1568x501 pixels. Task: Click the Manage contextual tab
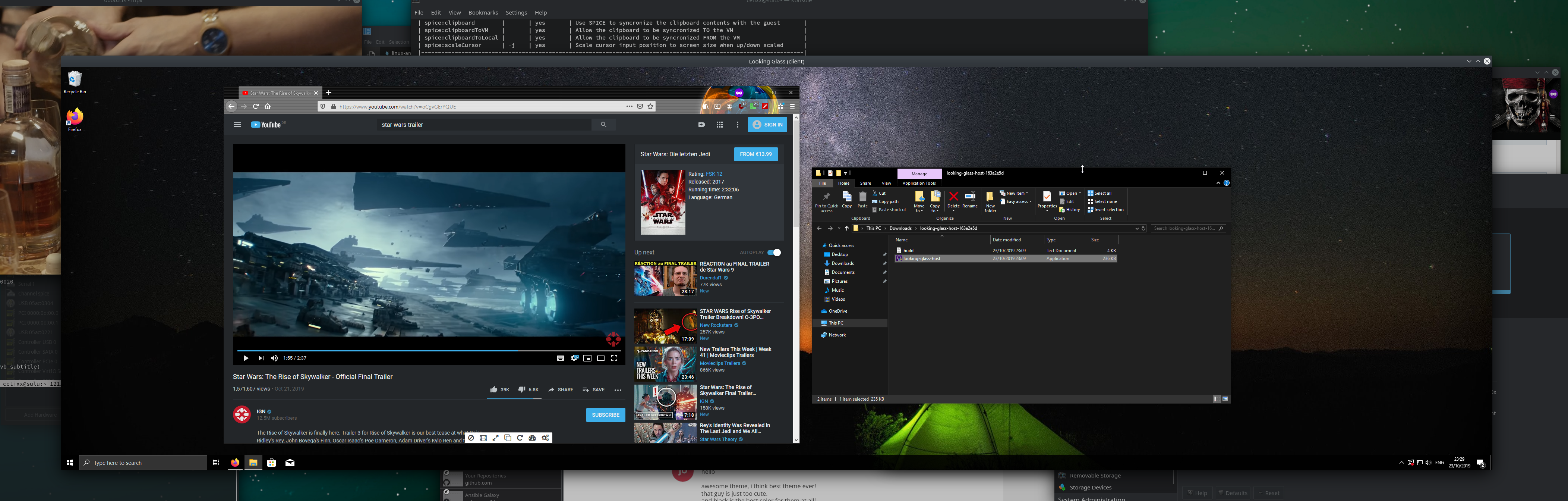[x=919, y=174]
